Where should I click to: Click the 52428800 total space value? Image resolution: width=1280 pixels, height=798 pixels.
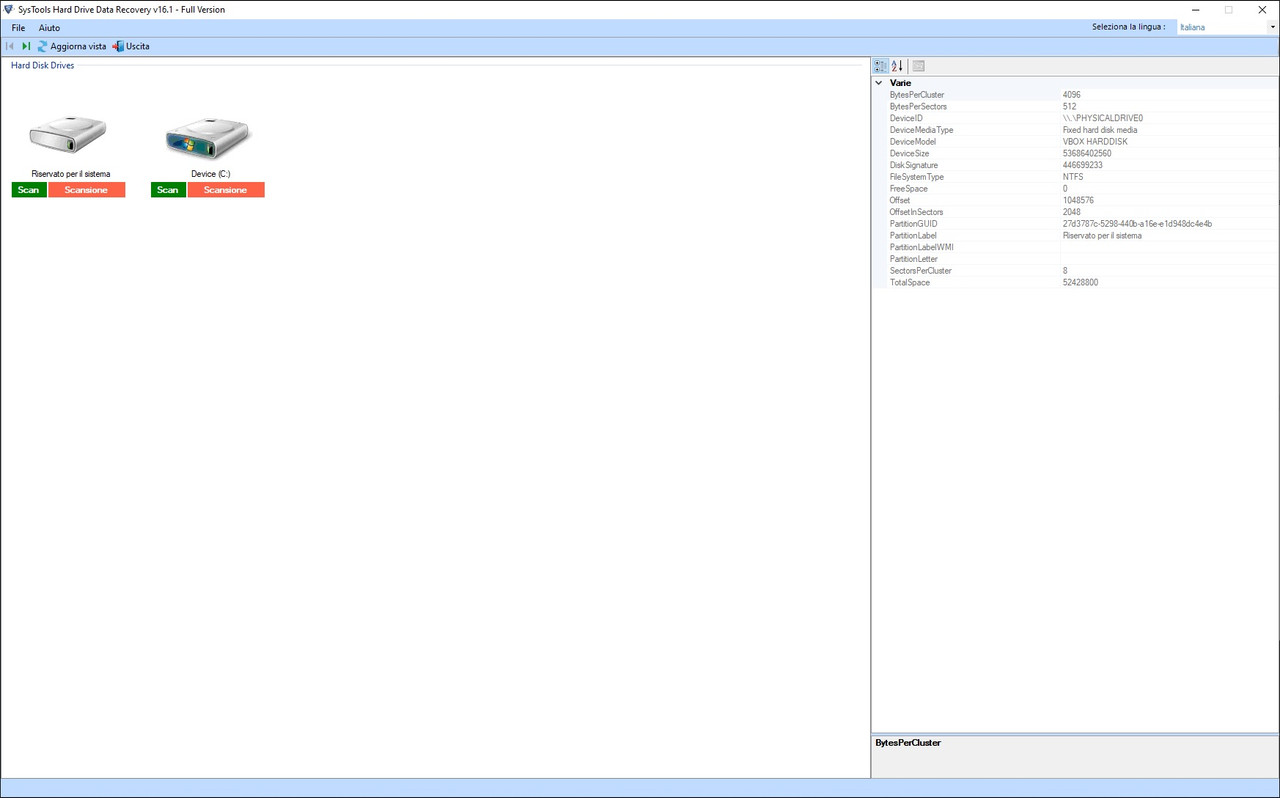[x=1081, y=283]
